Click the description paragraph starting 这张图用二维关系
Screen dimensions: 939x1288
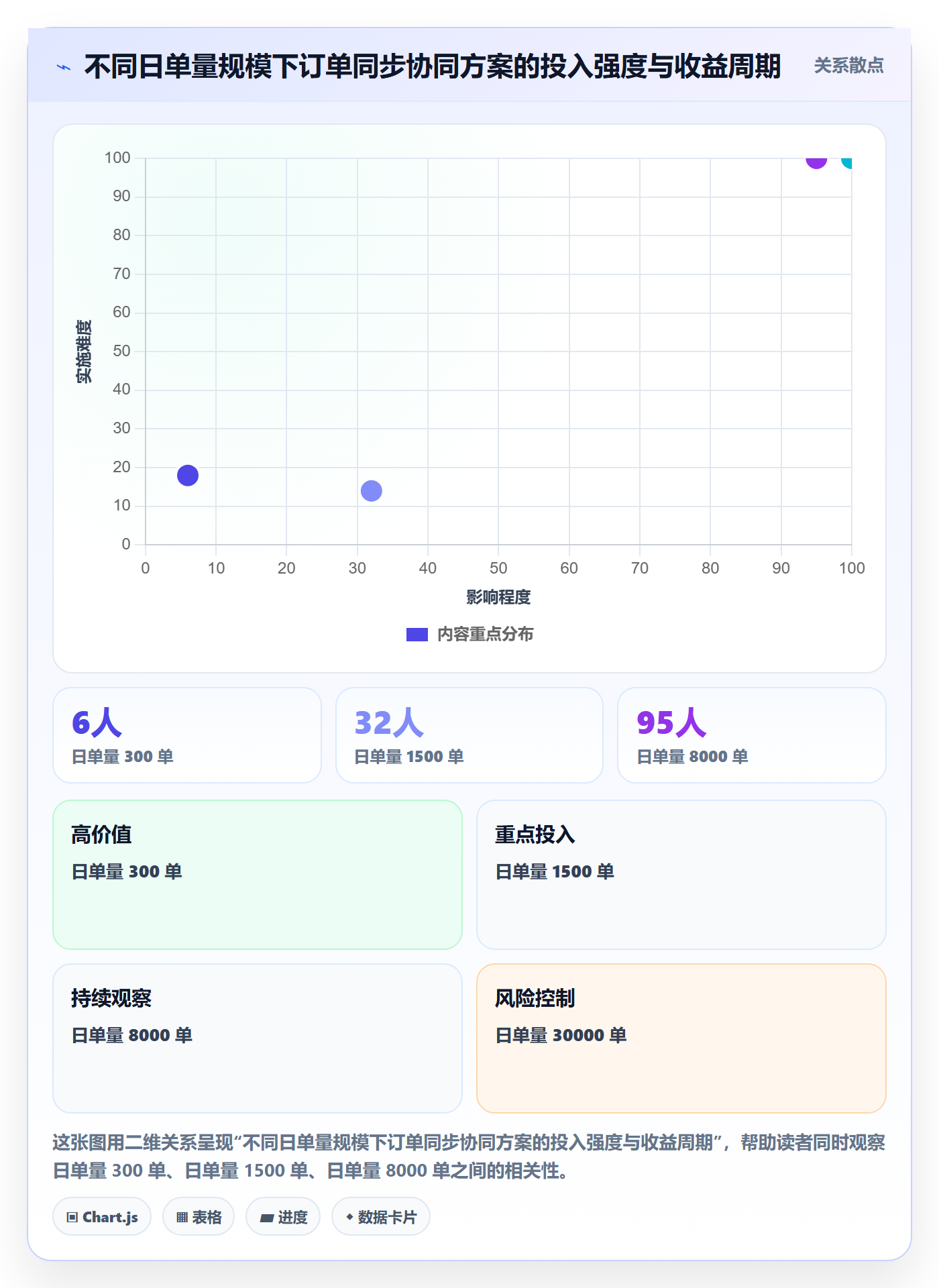point(469,1157)
